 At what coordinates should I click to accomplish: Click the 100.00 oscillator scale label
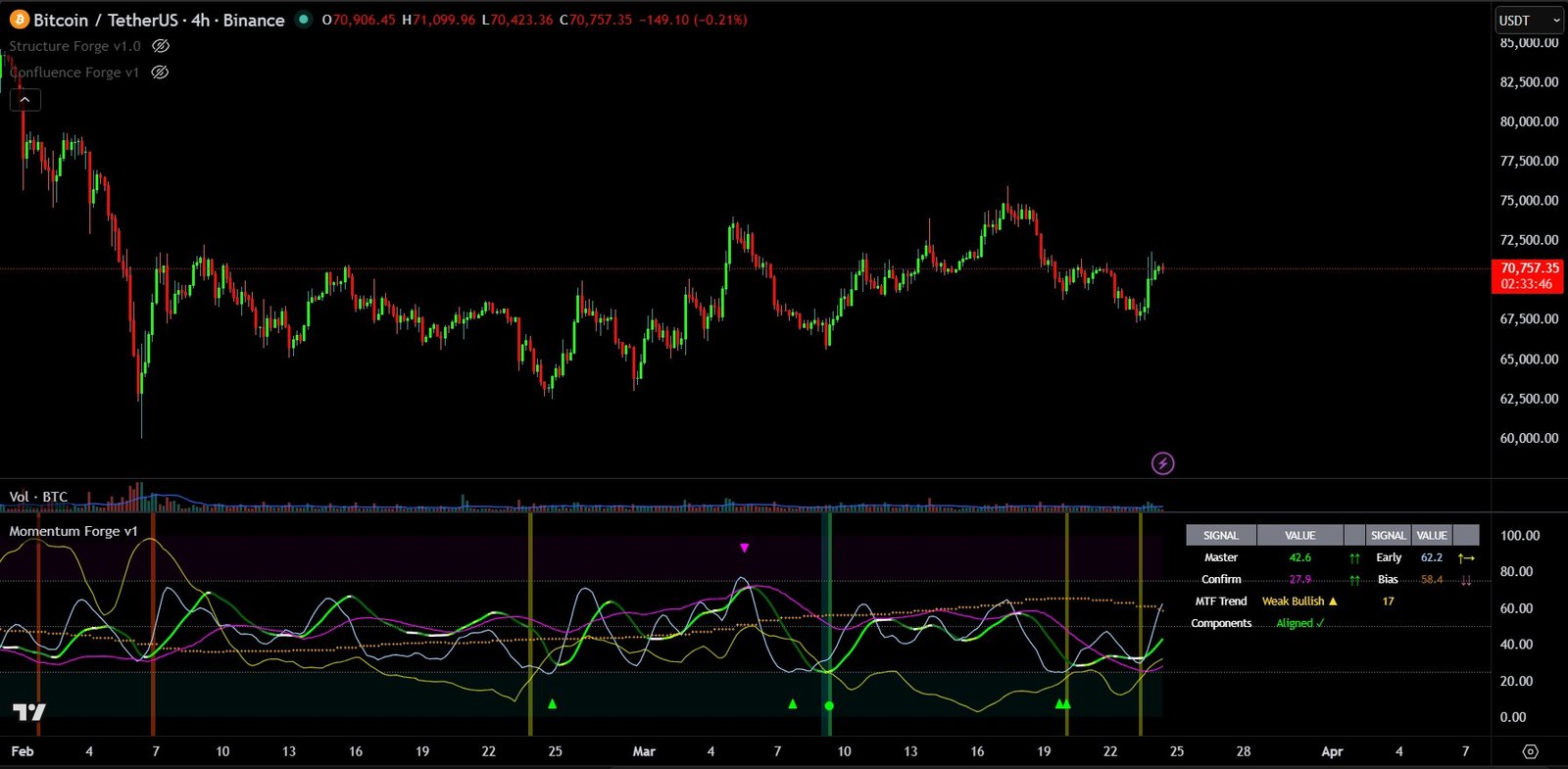[1519, 535]
